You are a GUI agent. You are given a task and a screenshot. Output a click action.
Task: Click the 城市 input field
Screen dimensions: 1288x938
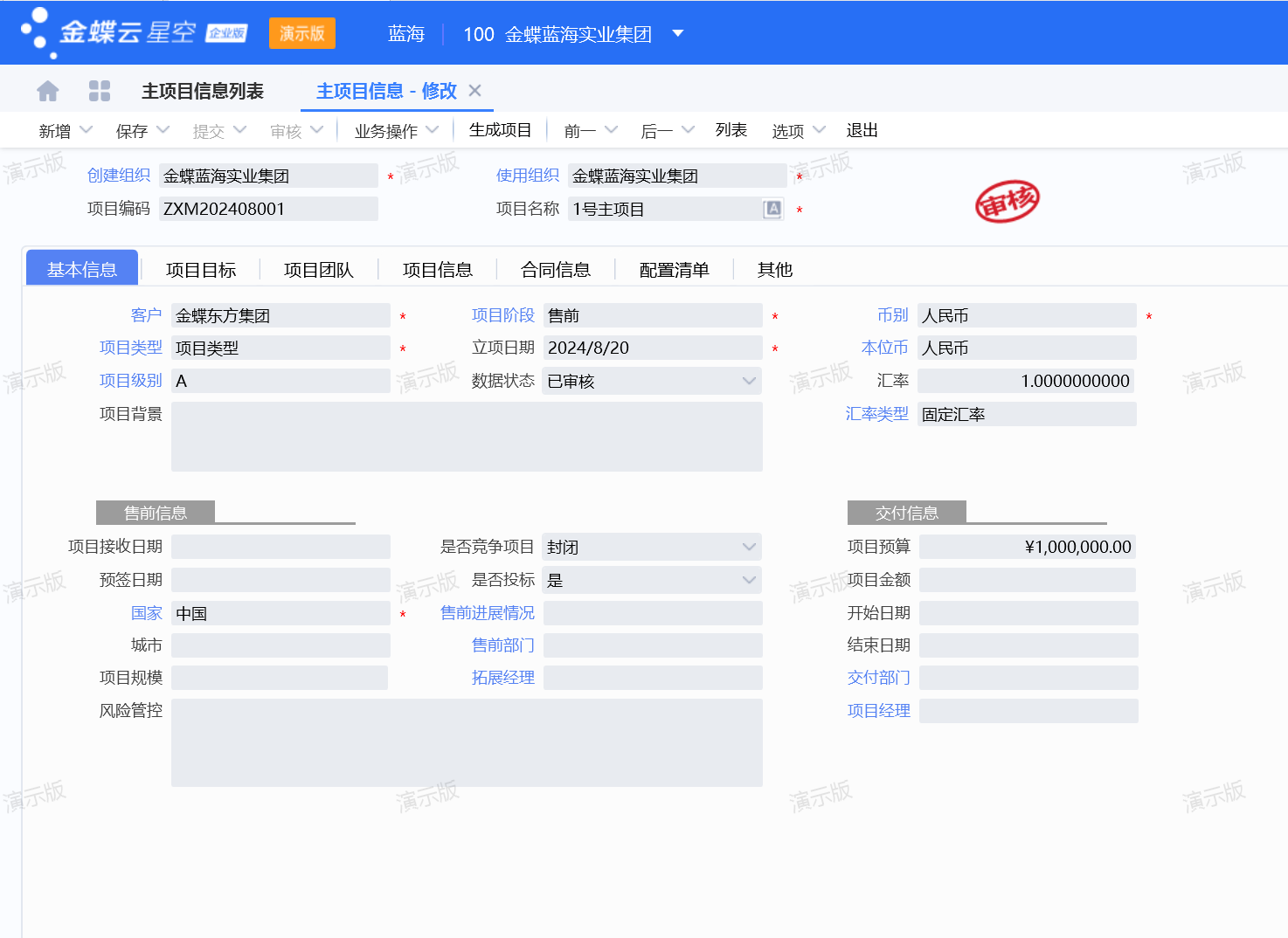[x=280, y=645]
